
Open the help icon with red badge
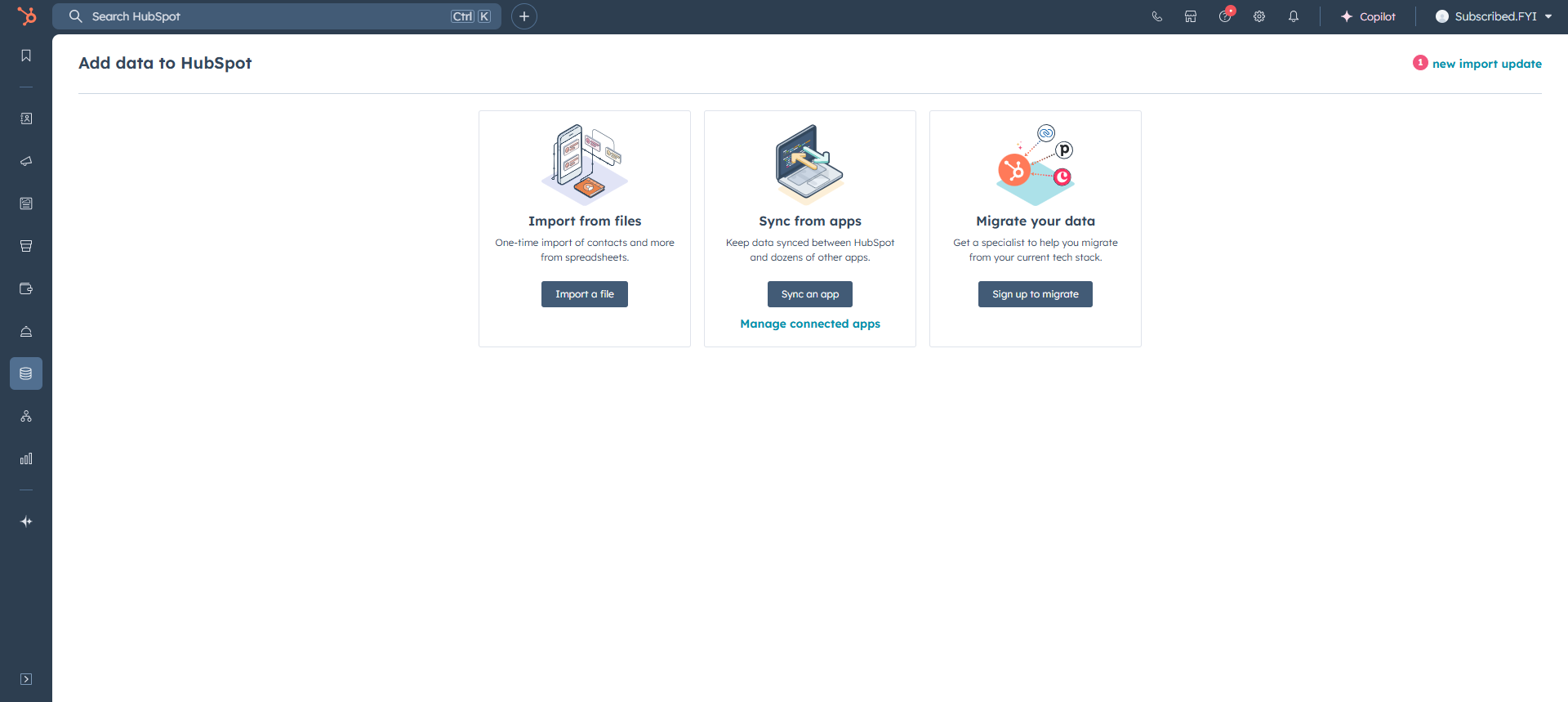1225,16
